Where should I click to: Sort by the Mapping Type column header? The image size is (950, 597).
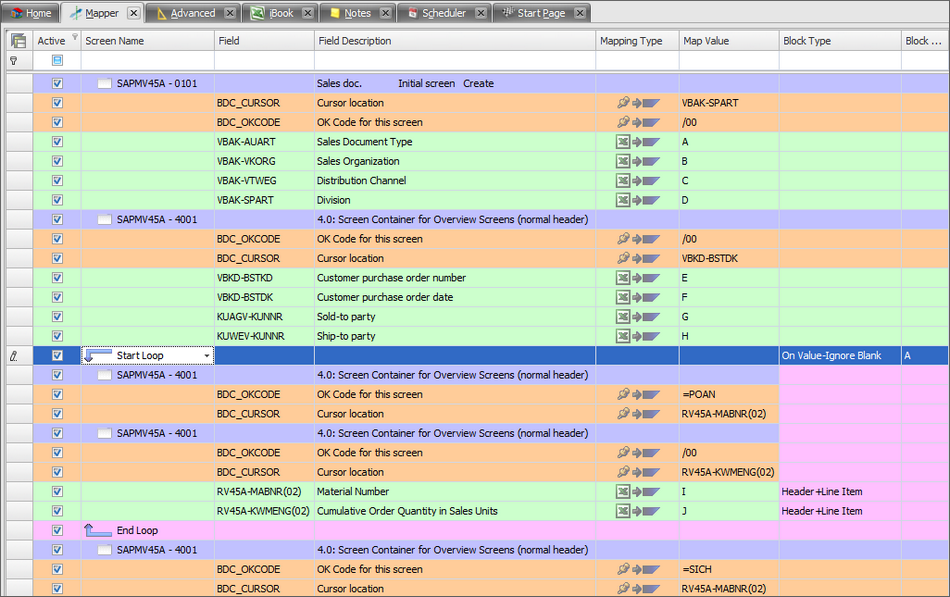pos(631,41)
